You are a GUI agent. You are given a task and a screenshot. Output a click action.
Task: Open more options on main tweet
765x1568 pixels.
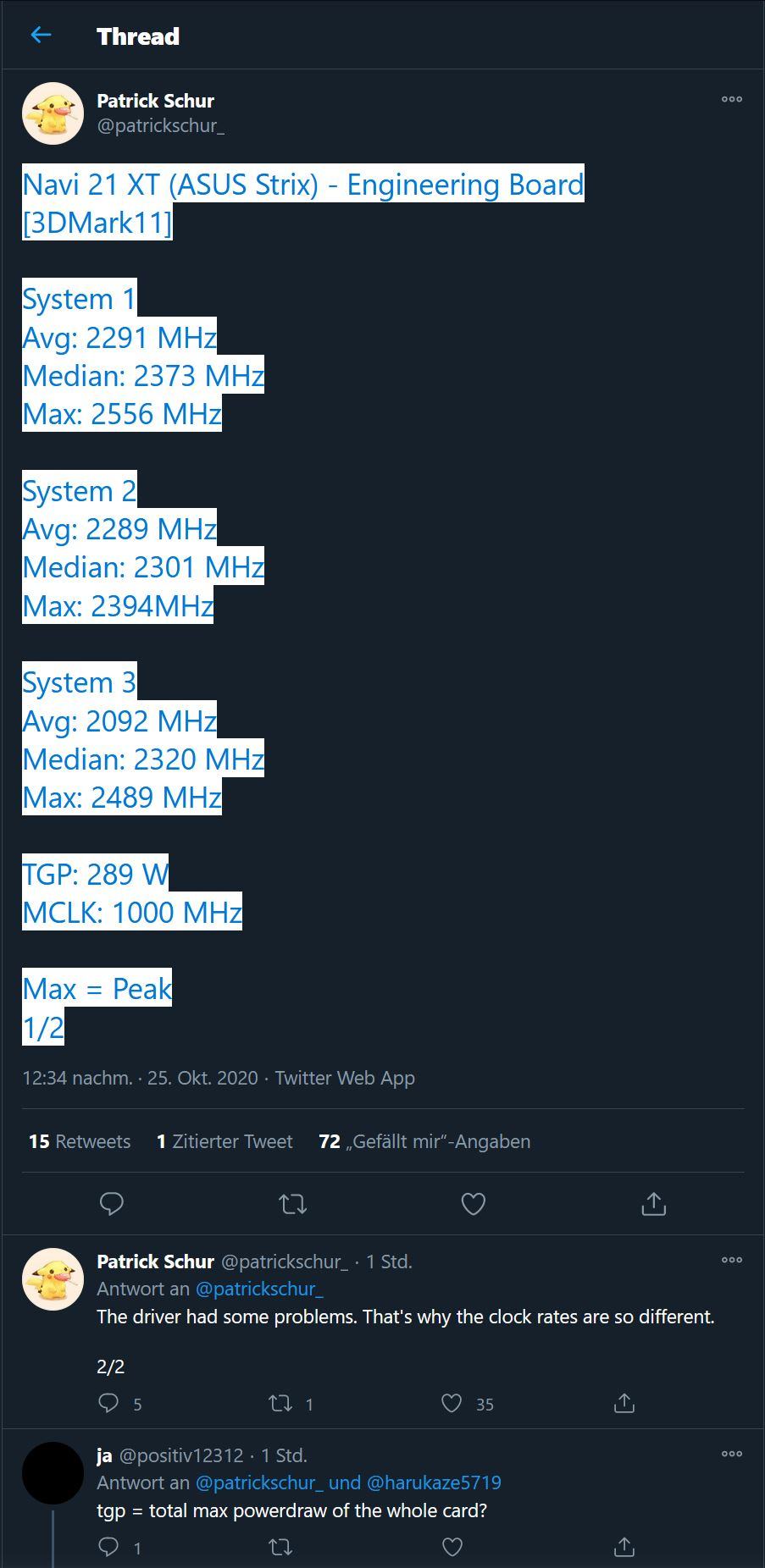732,100
